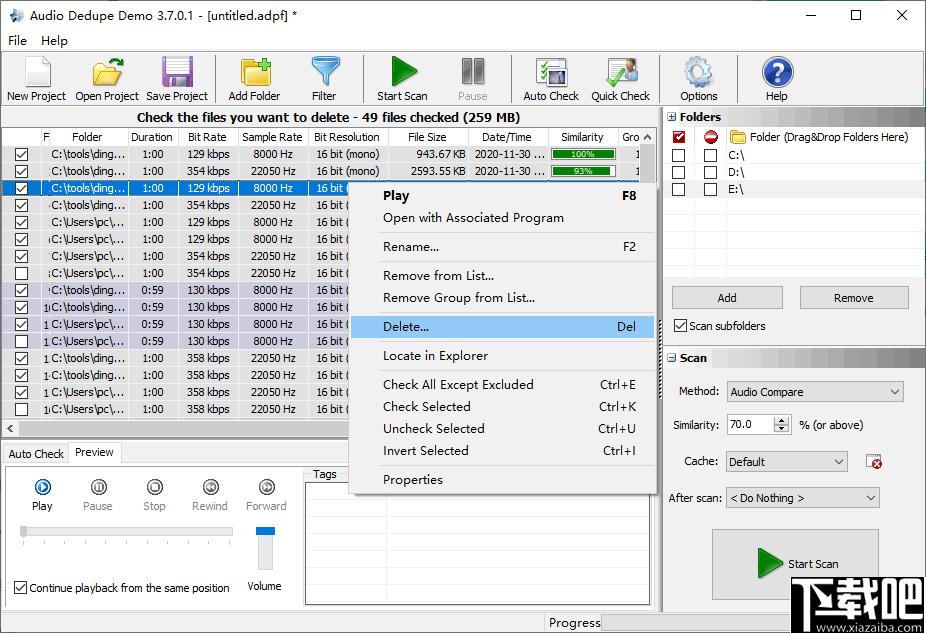The height and width of the screenshot is (633, 926).
Task: Click the Remove button under Folders
Action: pyautogui.click(x=853, y=298)
